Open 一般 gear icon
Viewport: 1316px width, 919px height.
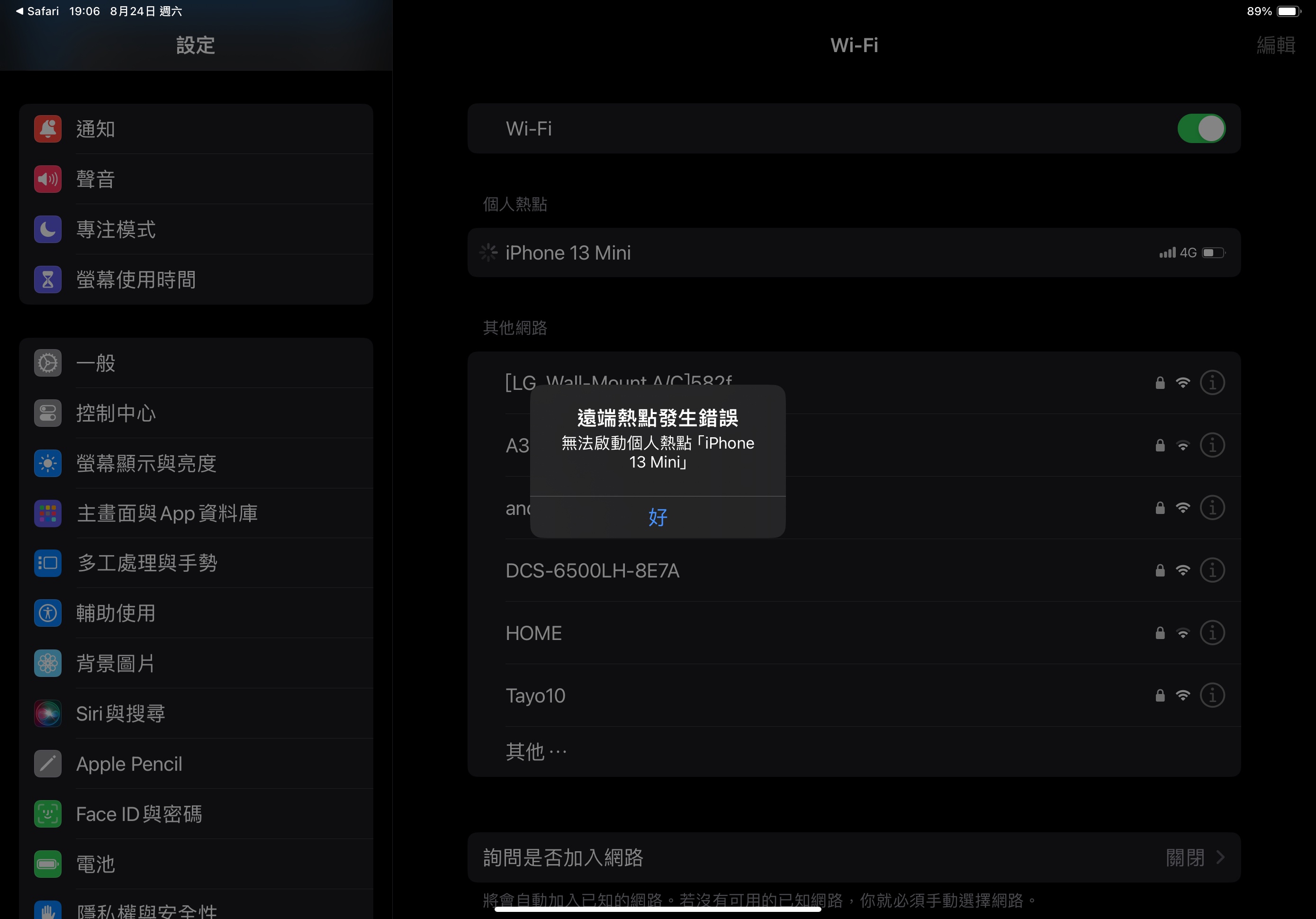tap(47, 363)
